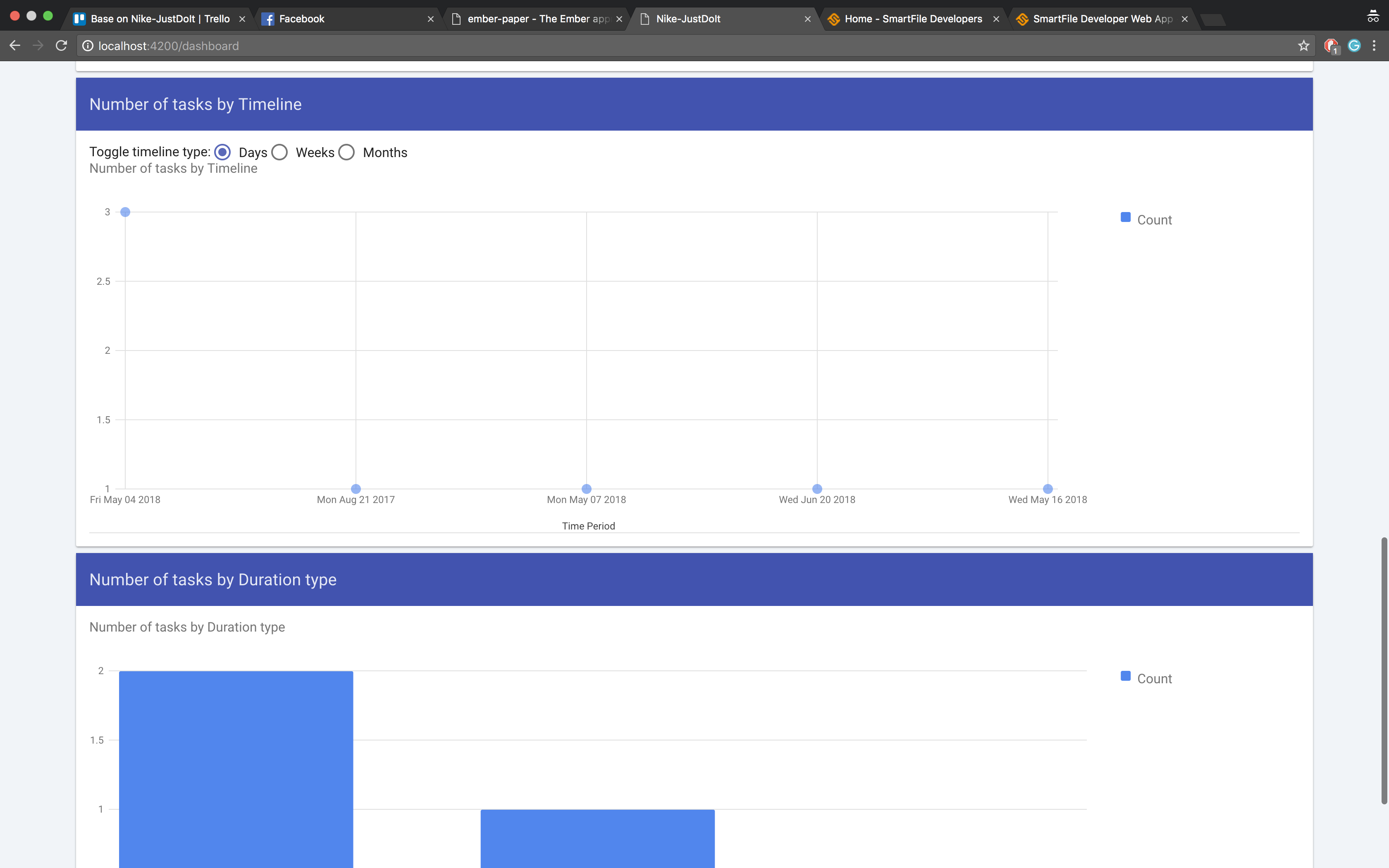Select the Months timeline radio button

[x=347, y=153]
